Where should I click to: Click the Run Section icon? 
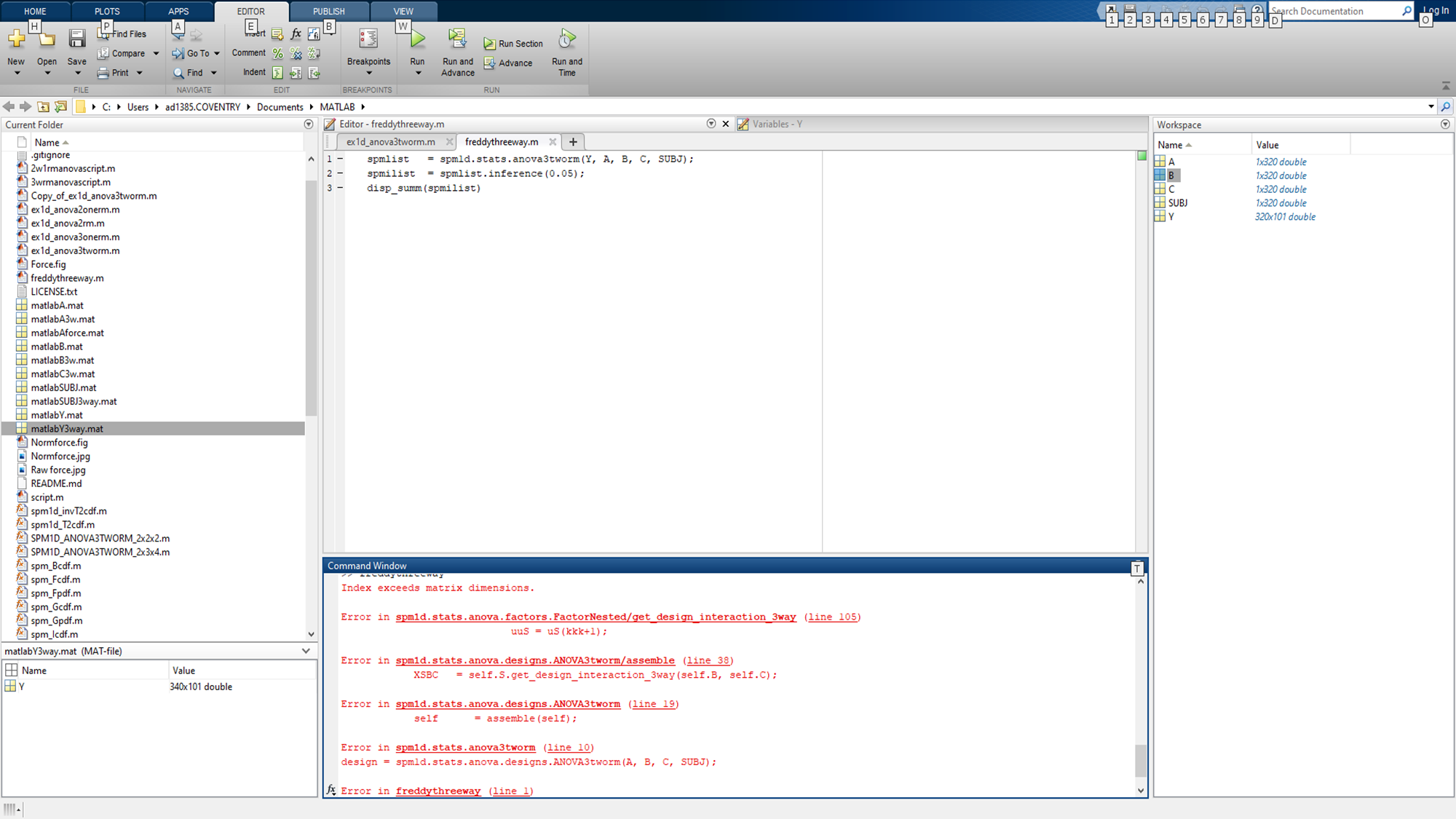pos(491,43)
